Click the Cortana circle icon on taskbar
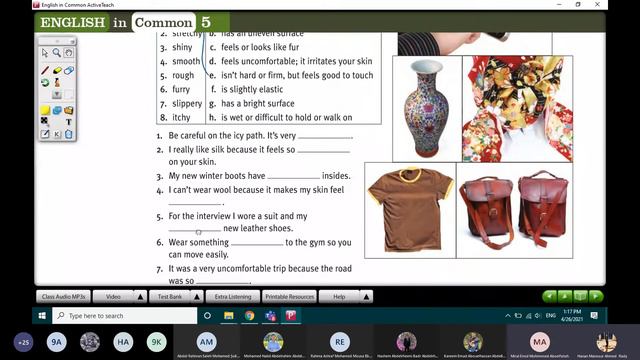 207,316
